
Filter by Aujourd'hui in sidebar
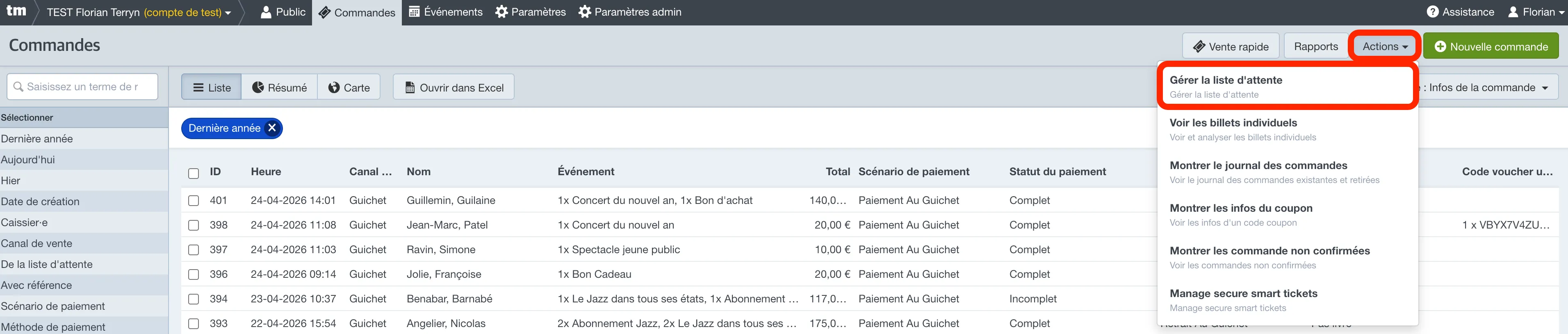(x=84, y=160)
